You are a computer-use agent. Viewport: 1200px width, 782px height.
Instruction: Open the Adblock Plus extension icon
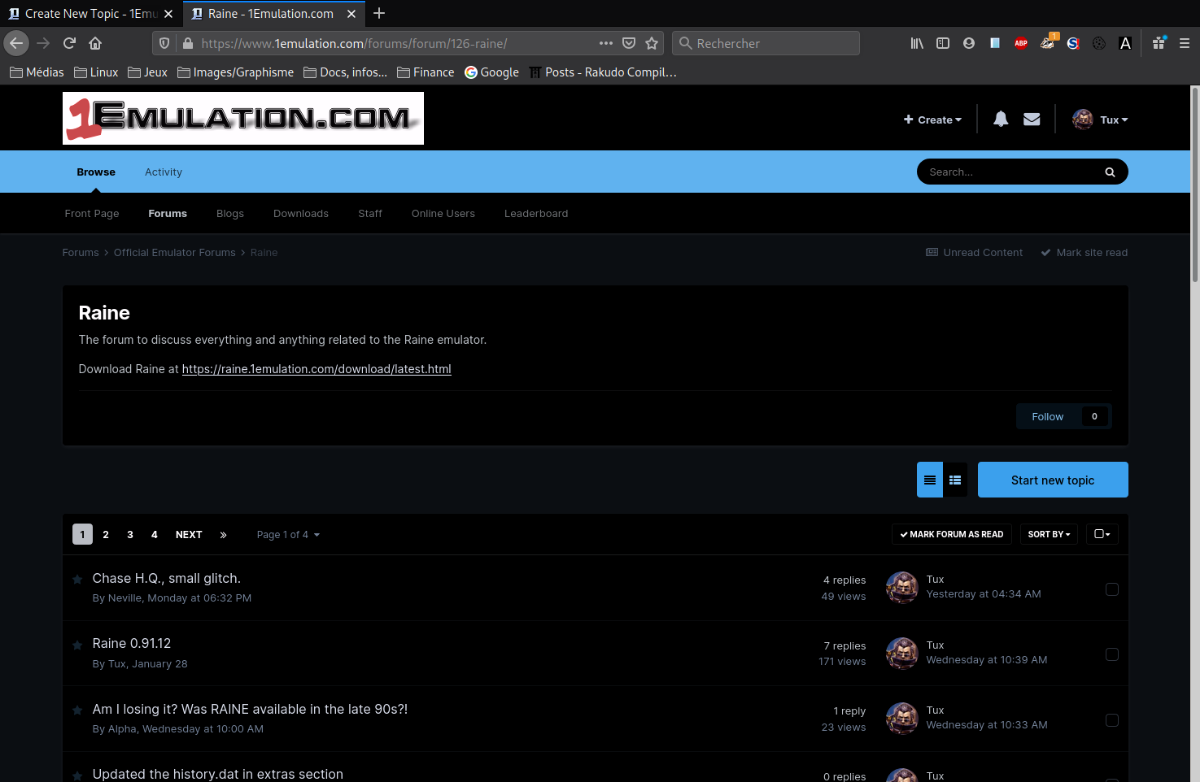tap(1021, 43)
